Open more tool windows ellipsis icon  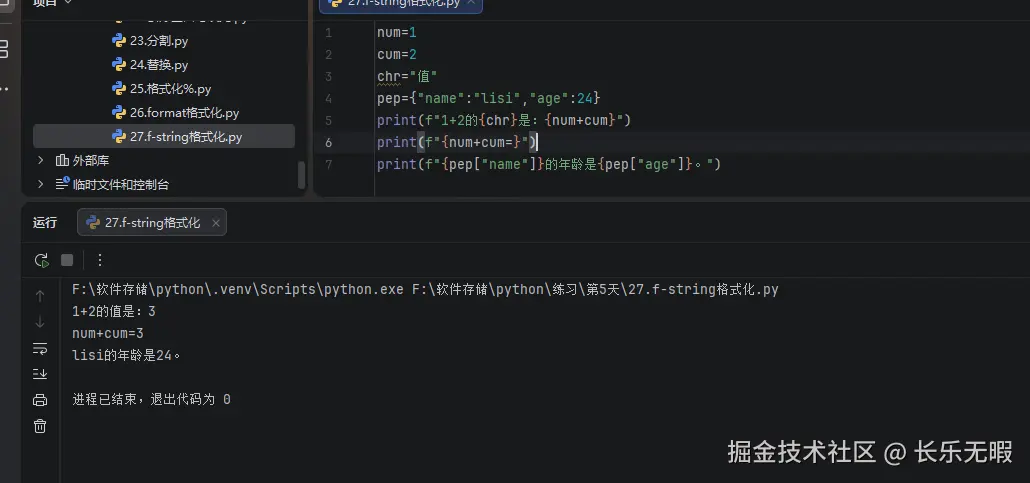(x=4, y=89)
